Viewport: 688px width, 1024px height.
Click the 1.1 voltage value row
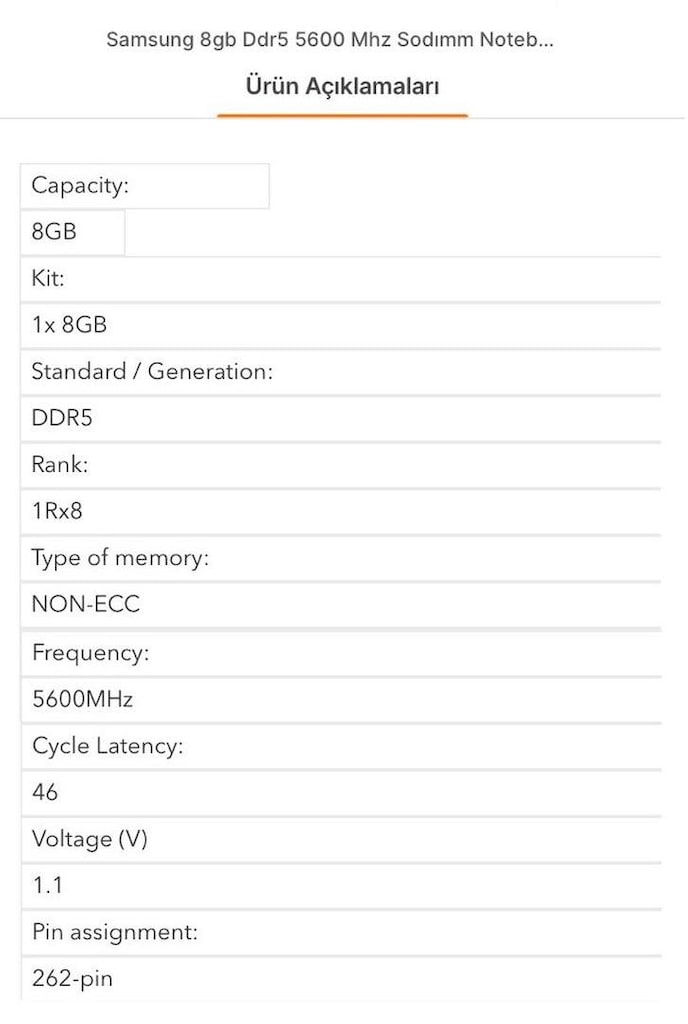[341, 886]
